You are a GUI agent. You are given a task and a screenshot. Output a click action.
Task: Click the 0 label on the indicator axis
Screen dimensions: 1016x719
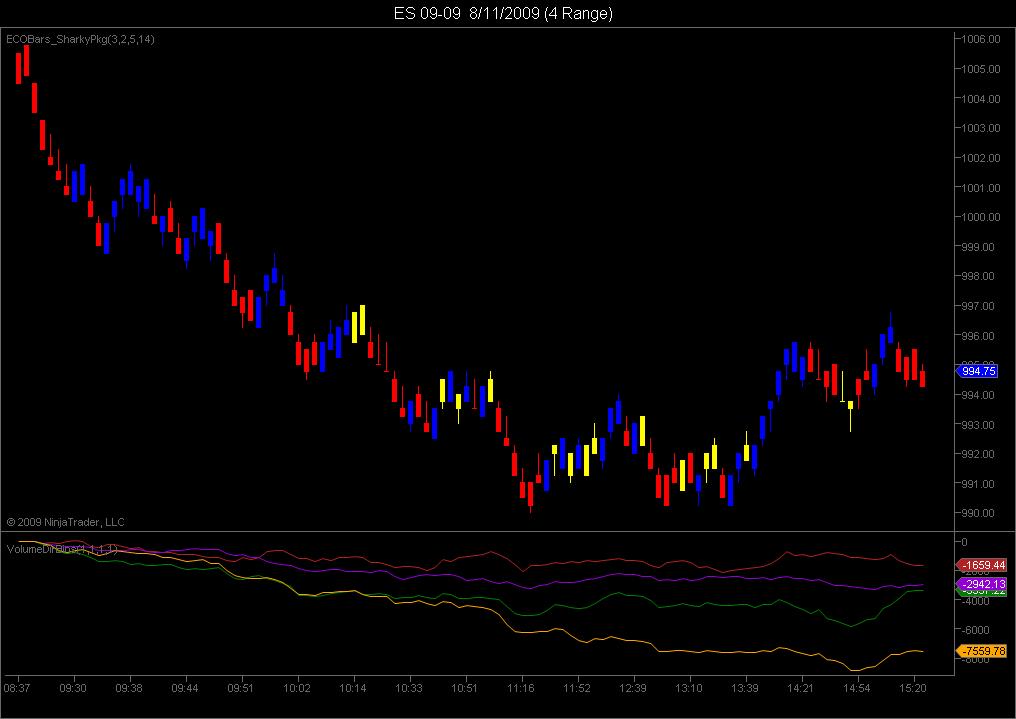click(965, 542)
